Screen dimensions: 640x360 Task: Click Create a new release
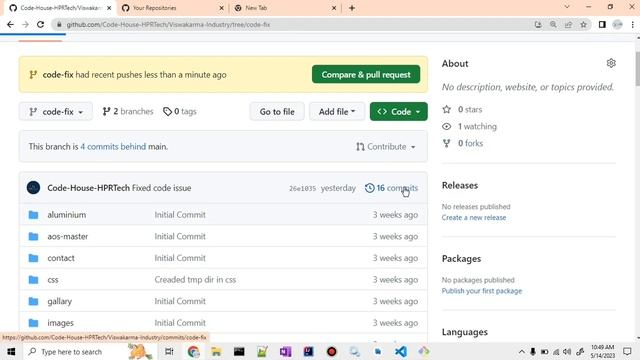click(x=474, y=218)
